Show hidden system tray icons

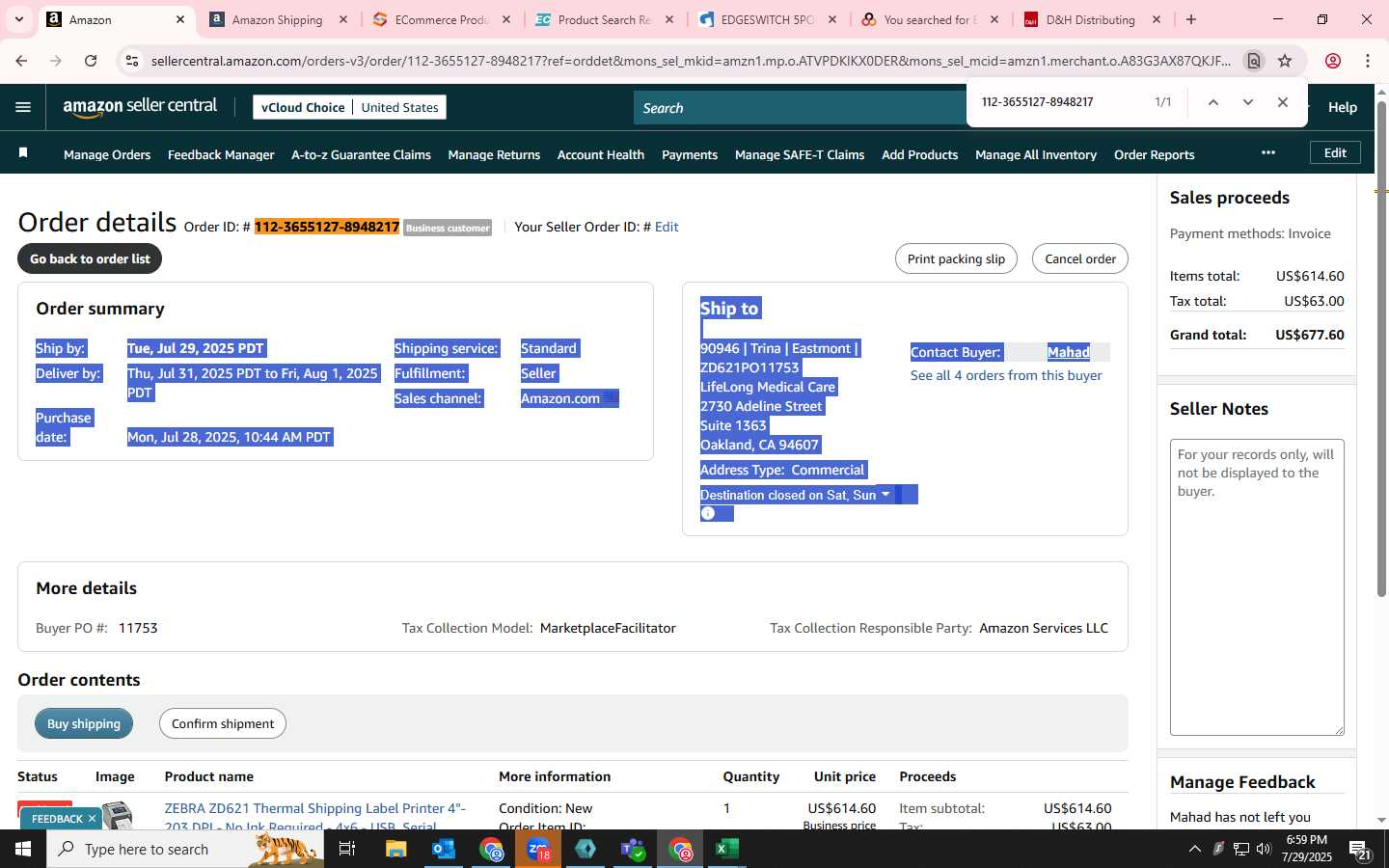(x=1195, y=849)
